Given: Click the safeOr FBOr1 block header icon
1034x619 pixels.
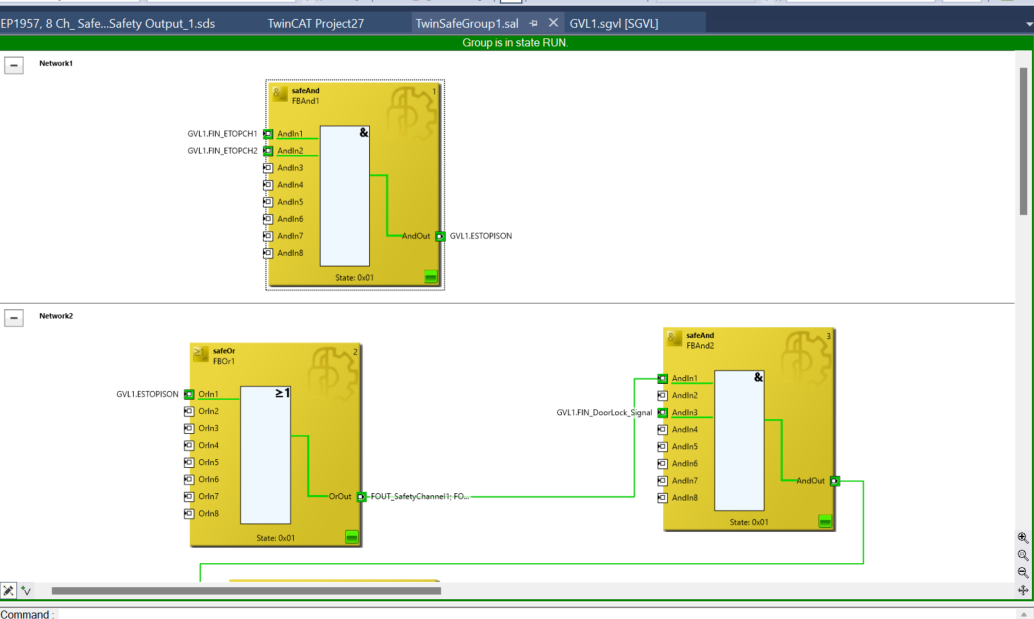Looking at the screenshot, I should coord(200,355).
